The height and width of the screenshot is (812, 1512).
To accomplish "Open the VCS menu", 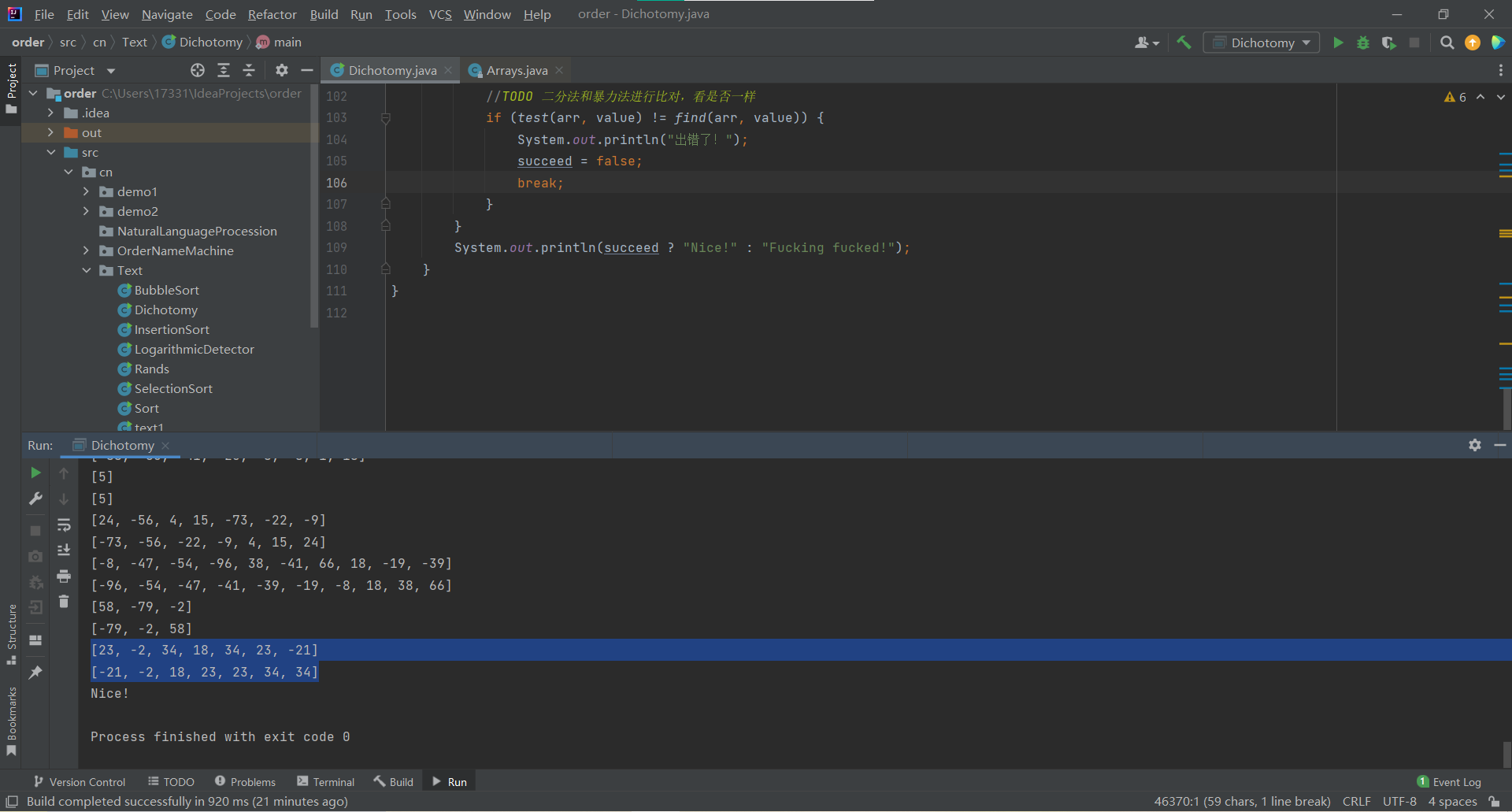I will pyautogui.click(x=440, y=14).
